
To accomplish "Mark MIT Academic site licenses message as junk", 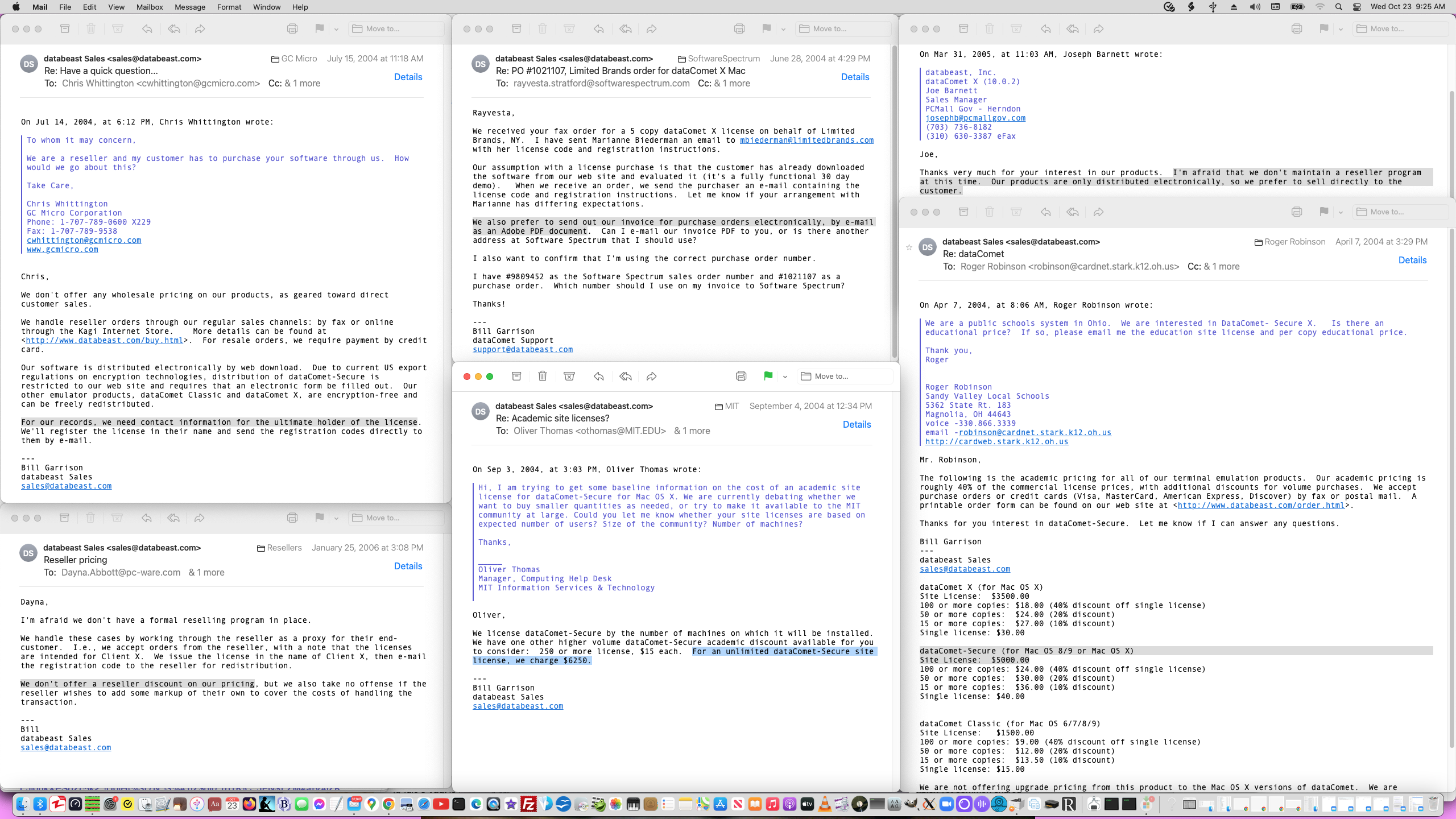I will pyautogui.click(x=569, y=377).
